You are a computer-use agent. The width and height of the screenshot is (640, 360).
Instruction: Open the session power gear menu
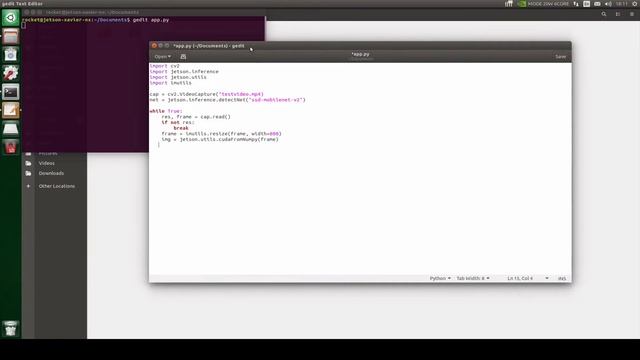tap(635, 4)
